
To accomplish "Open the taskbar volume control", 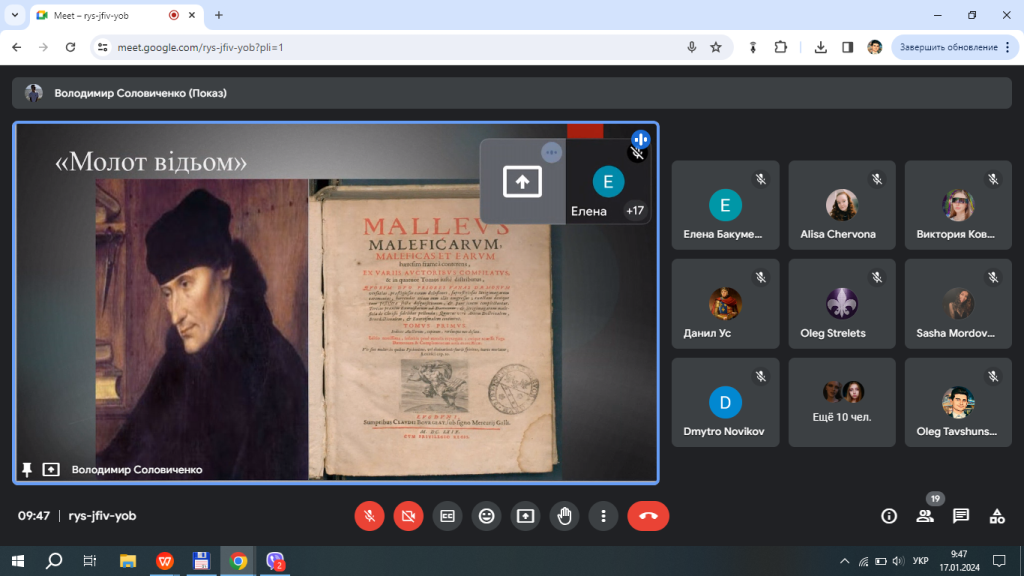I will (899, 561).
